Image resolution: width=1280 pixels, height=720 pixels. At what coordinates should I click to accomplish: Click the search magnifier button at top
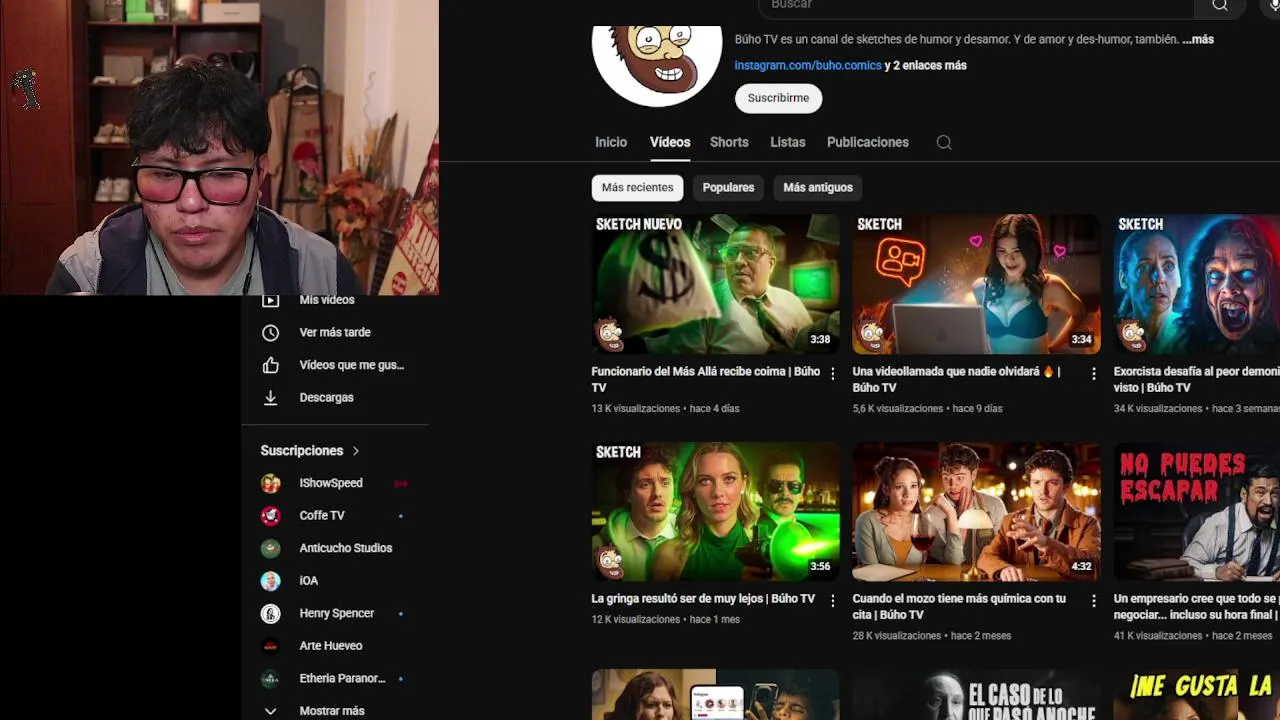coord(1220,5)
